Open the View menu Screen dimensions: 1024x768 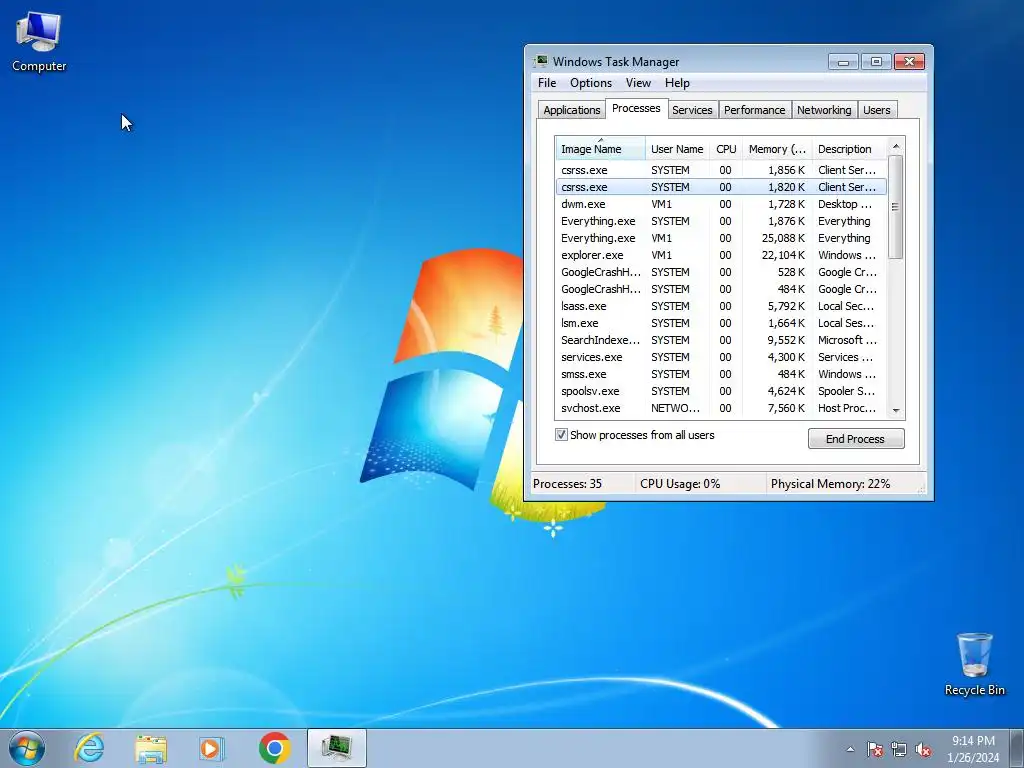[x=638, y=83]
